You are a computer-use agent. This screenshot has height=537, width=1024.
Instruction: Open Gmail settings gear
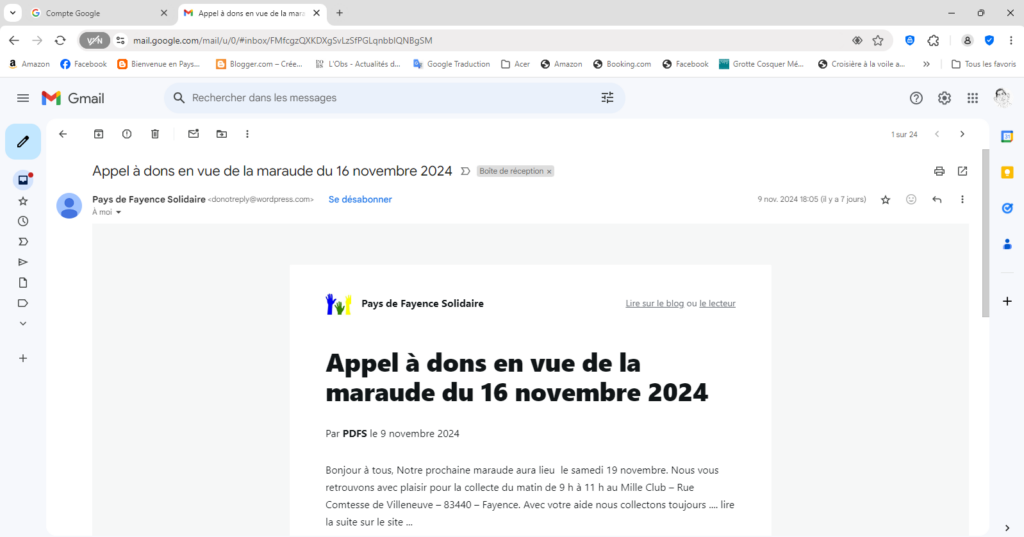pos(944,98)
